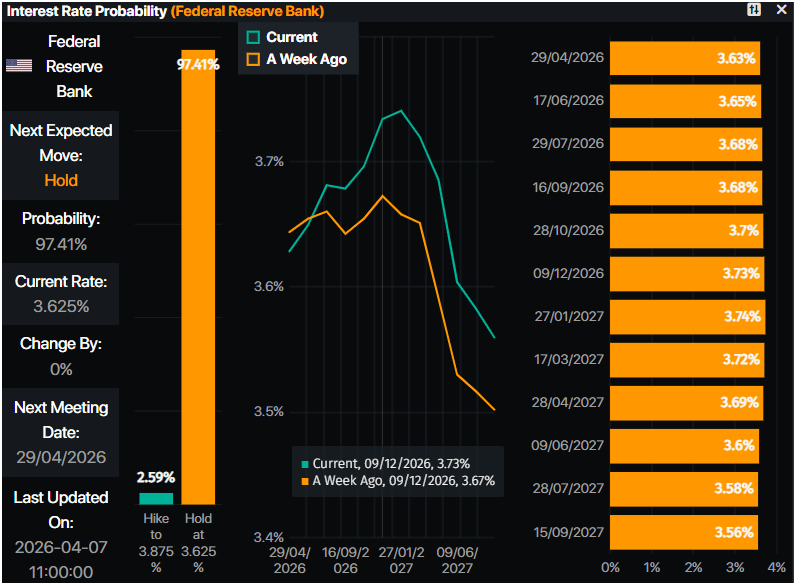Select the 17/06/2026 3.65% rate bar
This screenshot has width=796, height=585.
686,101
